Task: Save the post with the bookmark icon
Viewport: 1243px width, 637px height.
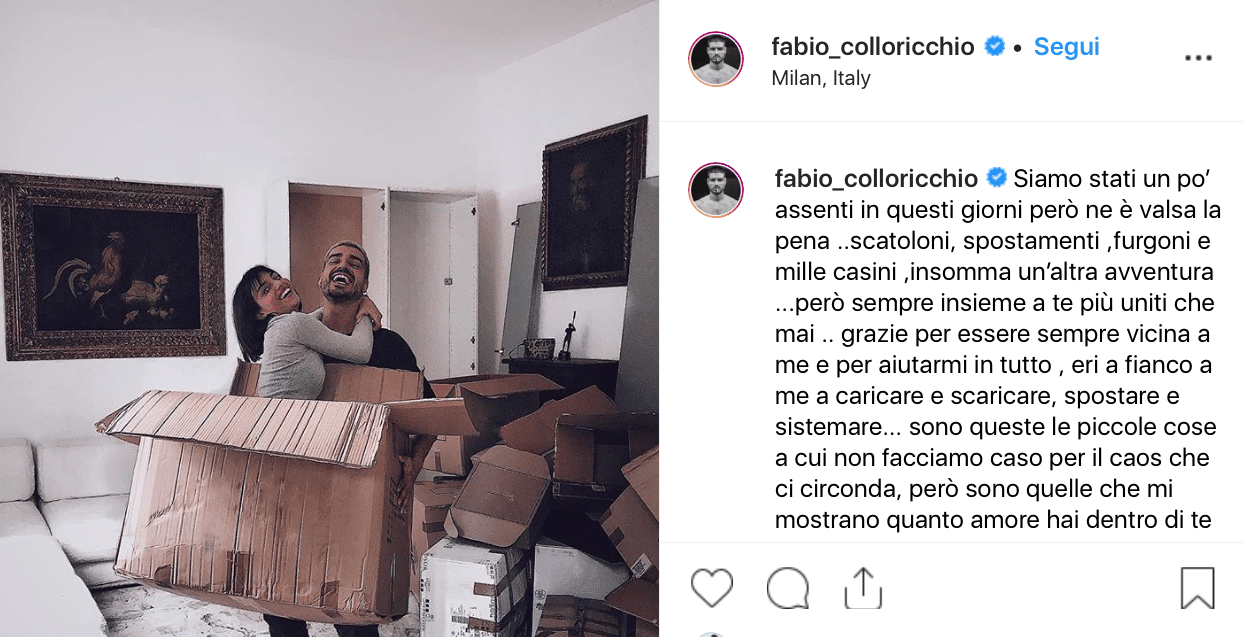Action: pyautogui.click(x=1198, y=588)
